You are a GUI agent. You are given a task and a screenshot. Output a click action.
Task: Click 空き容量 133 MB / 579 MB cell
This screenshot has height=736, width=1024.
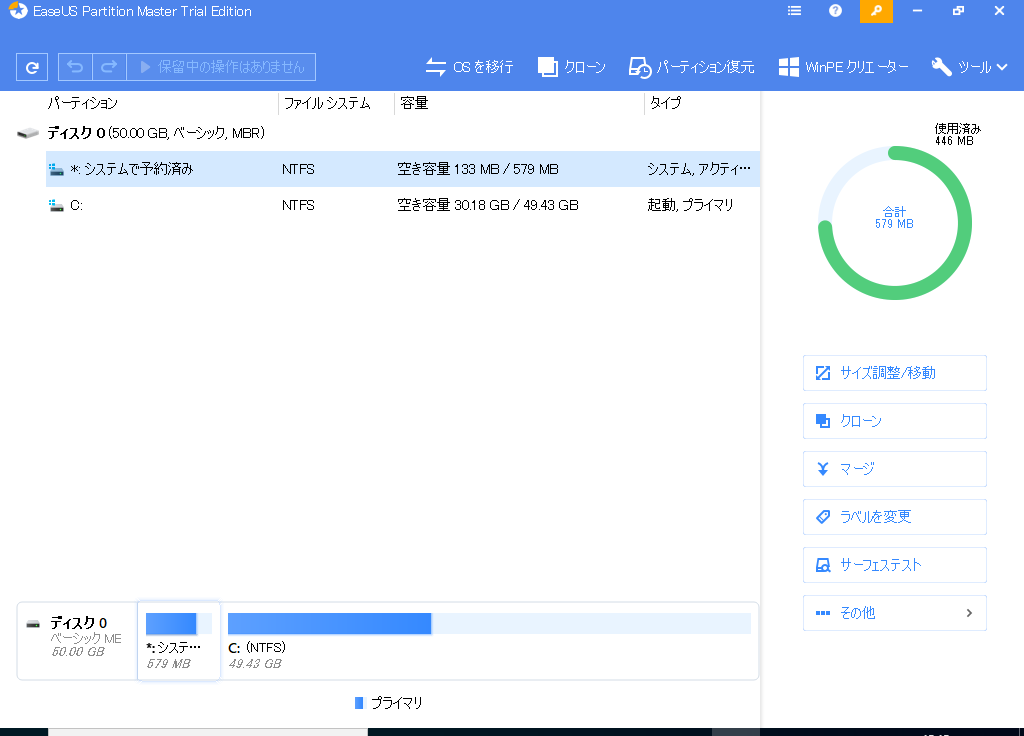coord(478,169)
